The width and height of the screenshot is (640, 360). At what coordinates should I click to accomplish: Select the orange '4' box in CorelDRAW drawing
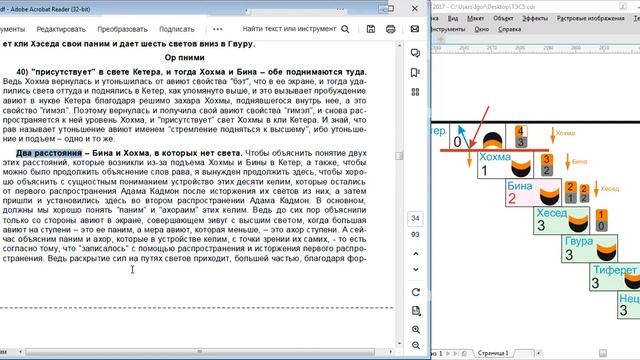pyautogui.click(x=520, y=131)
